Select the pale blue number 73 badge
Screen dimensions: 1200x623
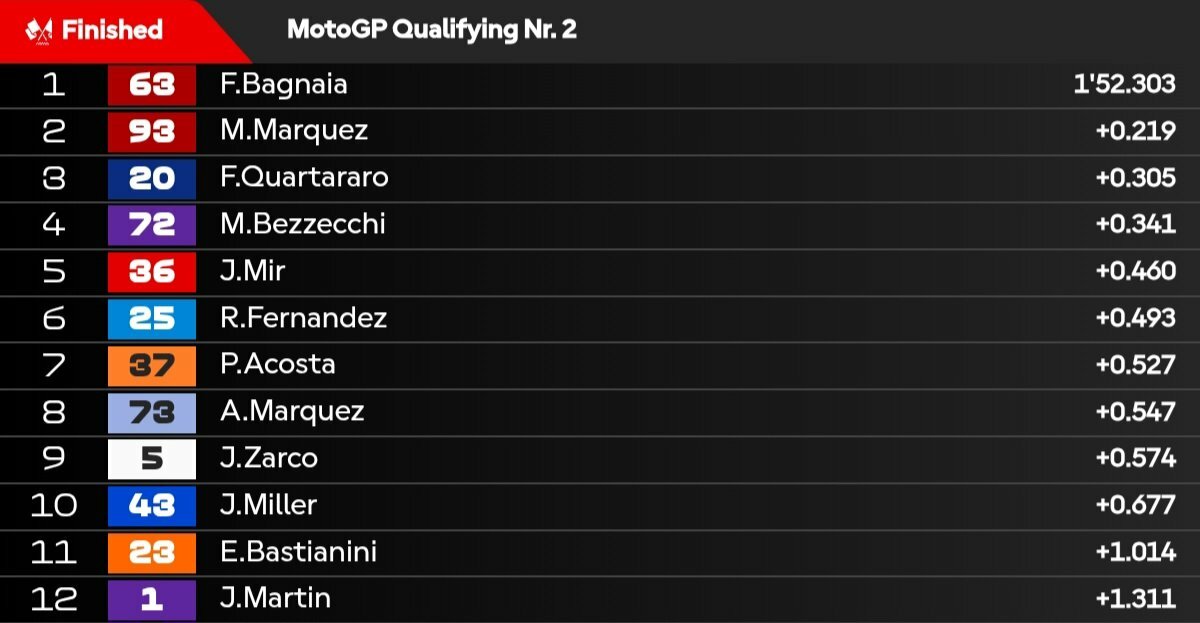click(152, 412)
